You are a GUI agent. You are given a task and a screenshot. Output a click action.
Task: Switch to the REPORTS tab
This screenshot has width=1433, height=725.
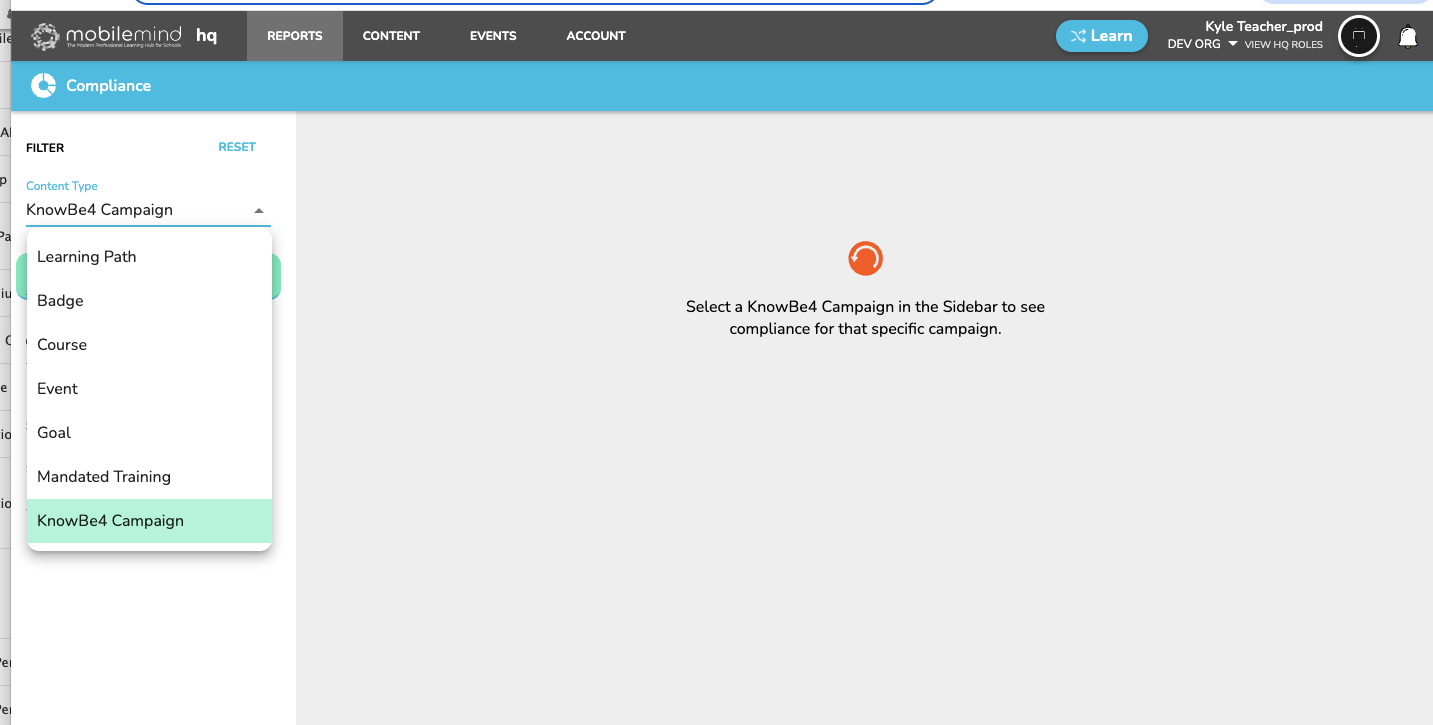pos(294,35)
